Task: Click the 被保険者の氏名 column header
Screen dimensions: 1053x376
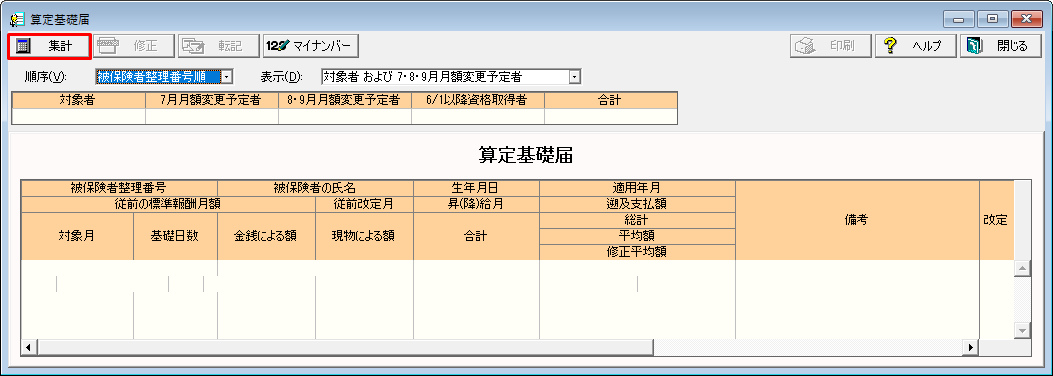Action: click(316, 188)
